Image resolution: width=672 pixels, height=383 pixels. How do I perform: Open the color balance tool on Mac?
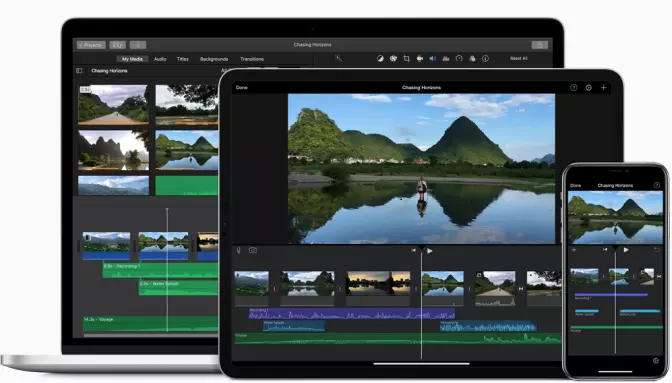(380, 59)
